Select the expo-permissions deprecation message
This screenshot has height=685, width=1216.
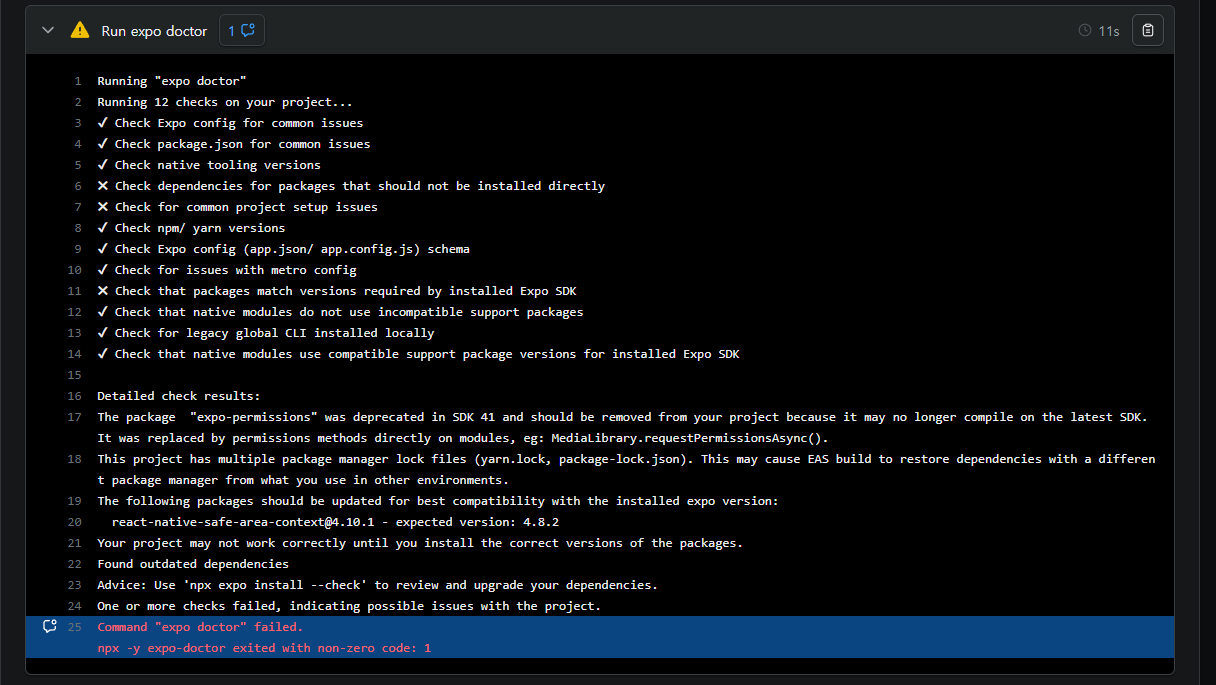[623, 427]
